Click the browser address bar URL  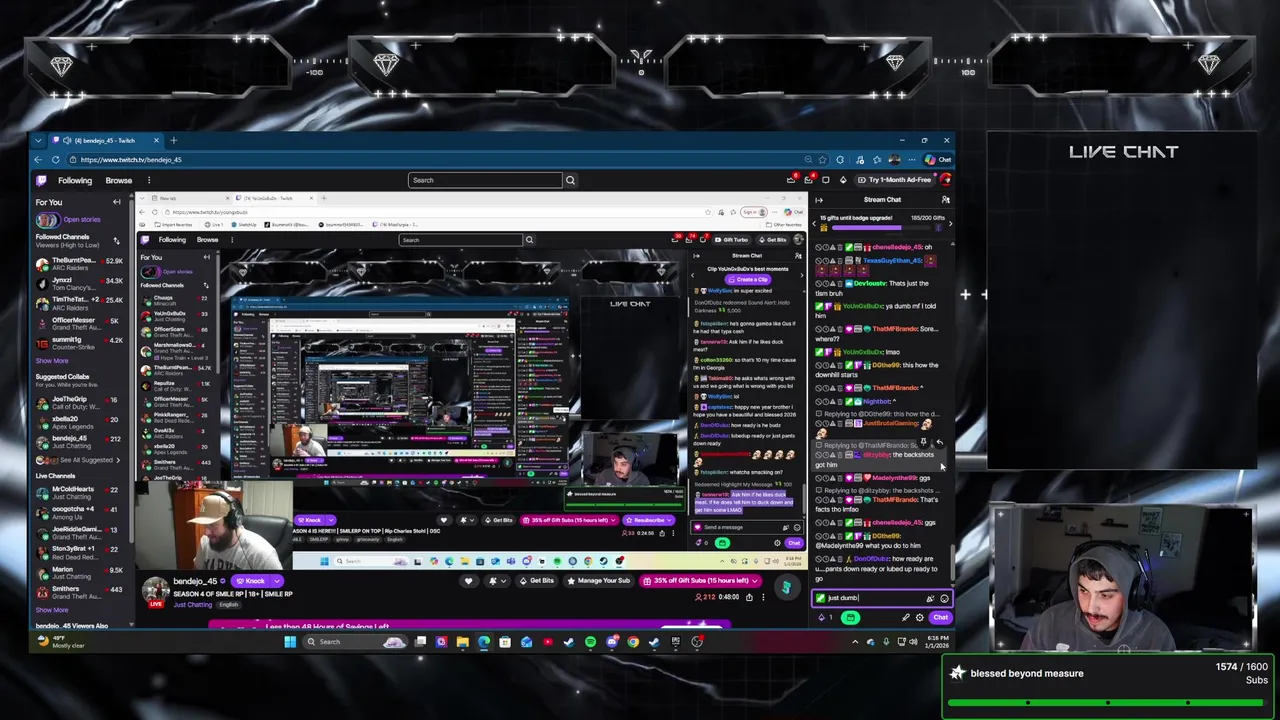coord(131,160)
